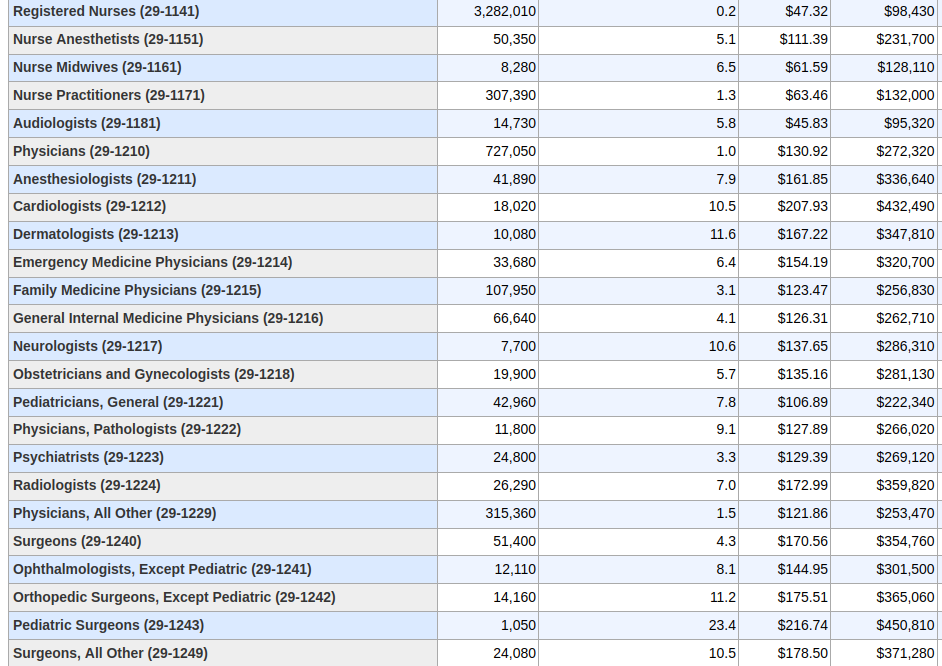
Task: Select Pediatric Surgeons (29-1243) row title
Action: [109, 626]
